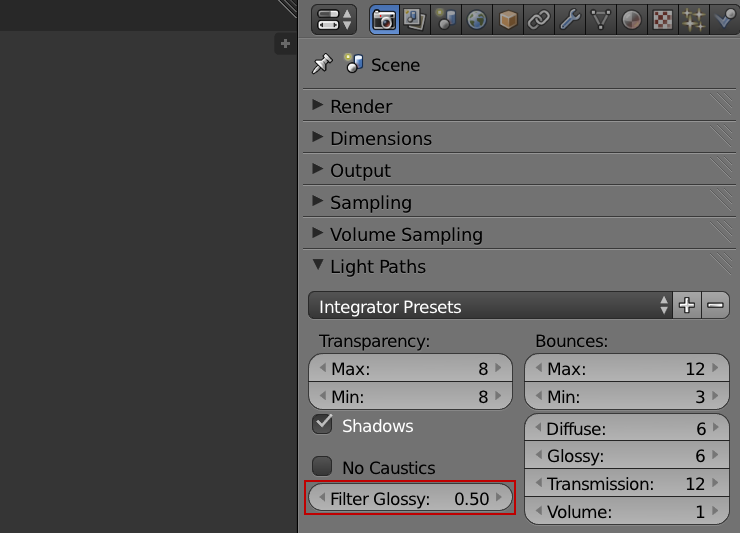Click the Transparency Max value field
The image size is (740, 533).
tap(410, 368)
